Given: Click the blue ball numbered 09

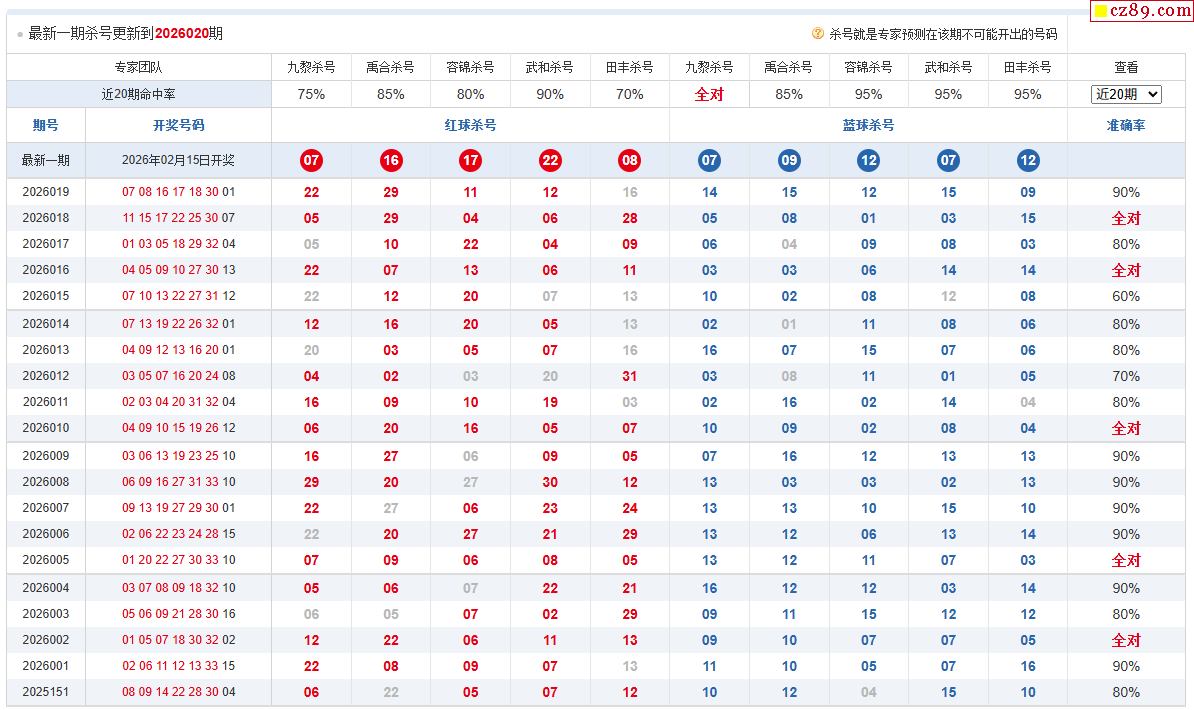Looking at the screenshot, I should (x=789, y=160).
